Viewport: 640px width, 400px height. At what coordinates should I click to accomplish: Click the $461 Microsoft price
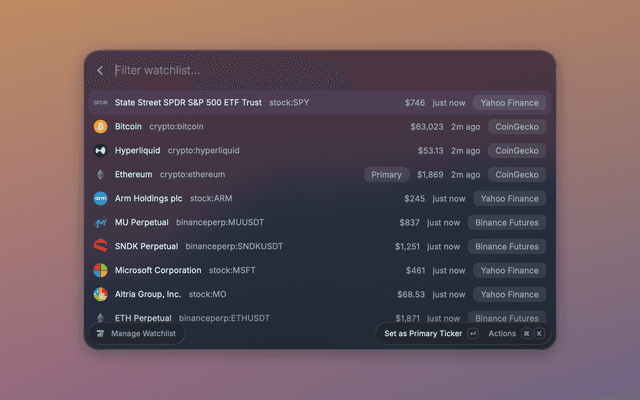[416, 271]
